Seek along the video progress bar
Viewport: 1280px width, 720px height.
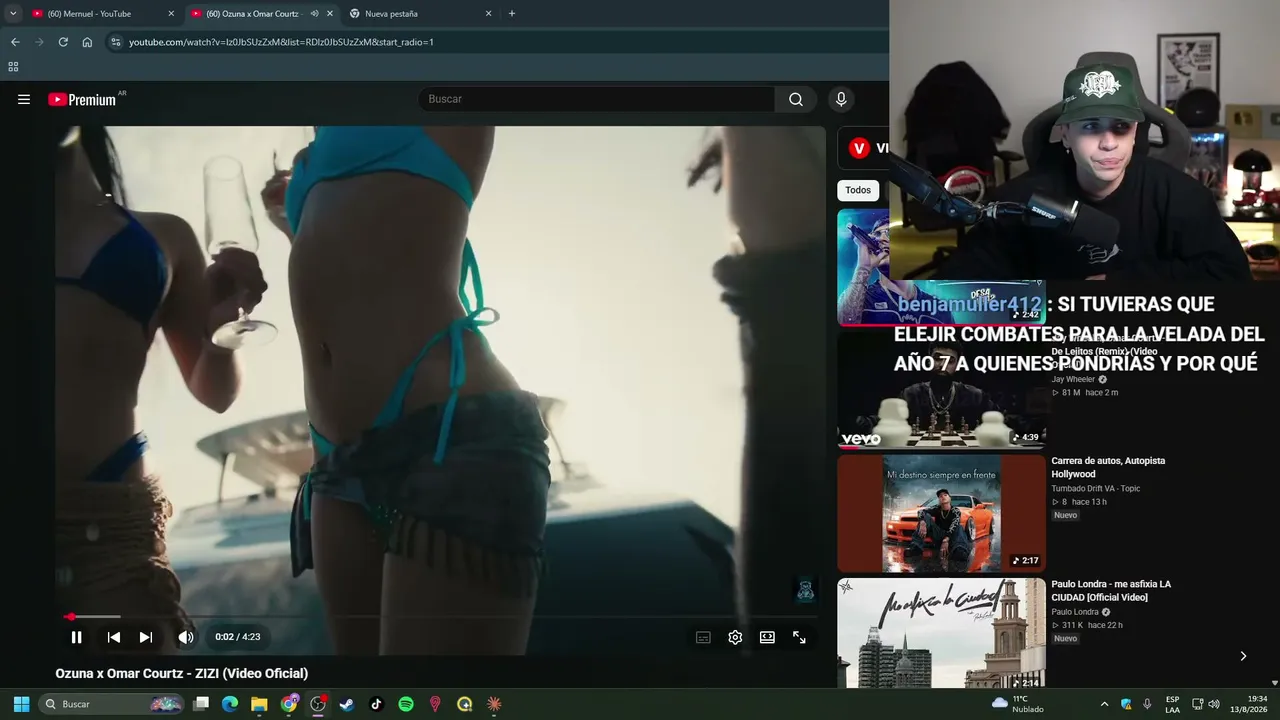440,616
